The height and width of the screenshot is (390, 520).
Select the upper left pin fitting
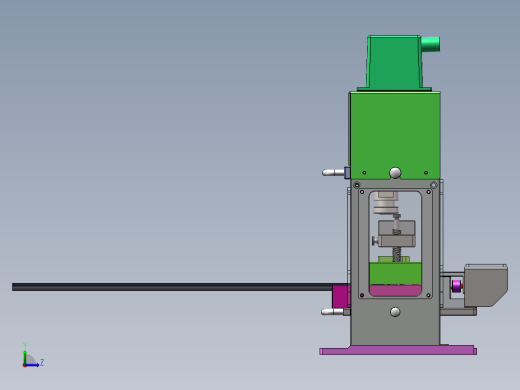[336, 172]
